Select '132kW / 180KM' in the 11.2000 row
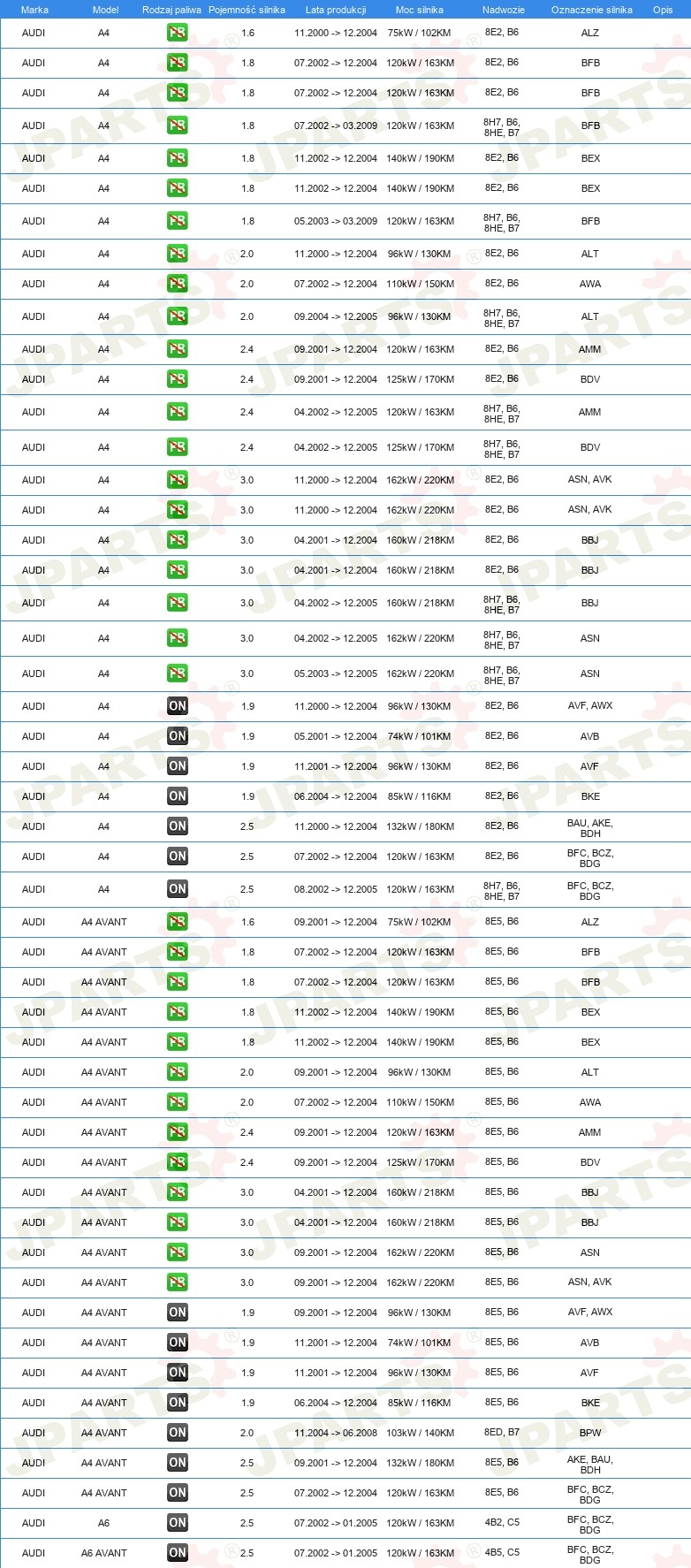 coord(421,826)
